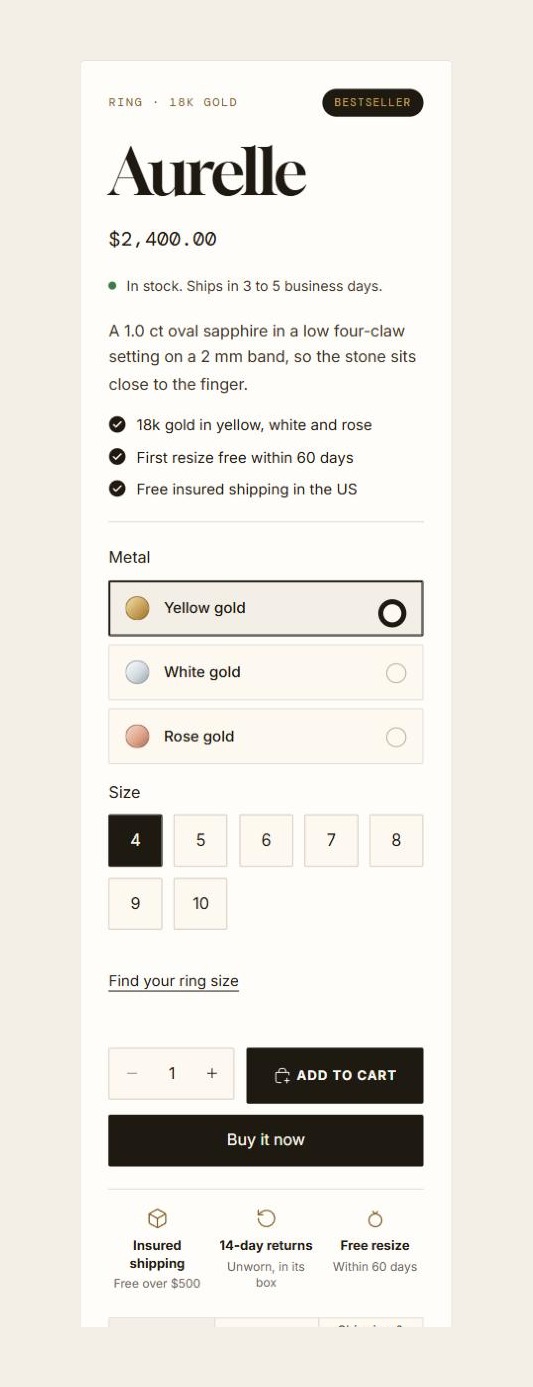
Task: Click the minus quantity icon
Action: click(132, 1073)
